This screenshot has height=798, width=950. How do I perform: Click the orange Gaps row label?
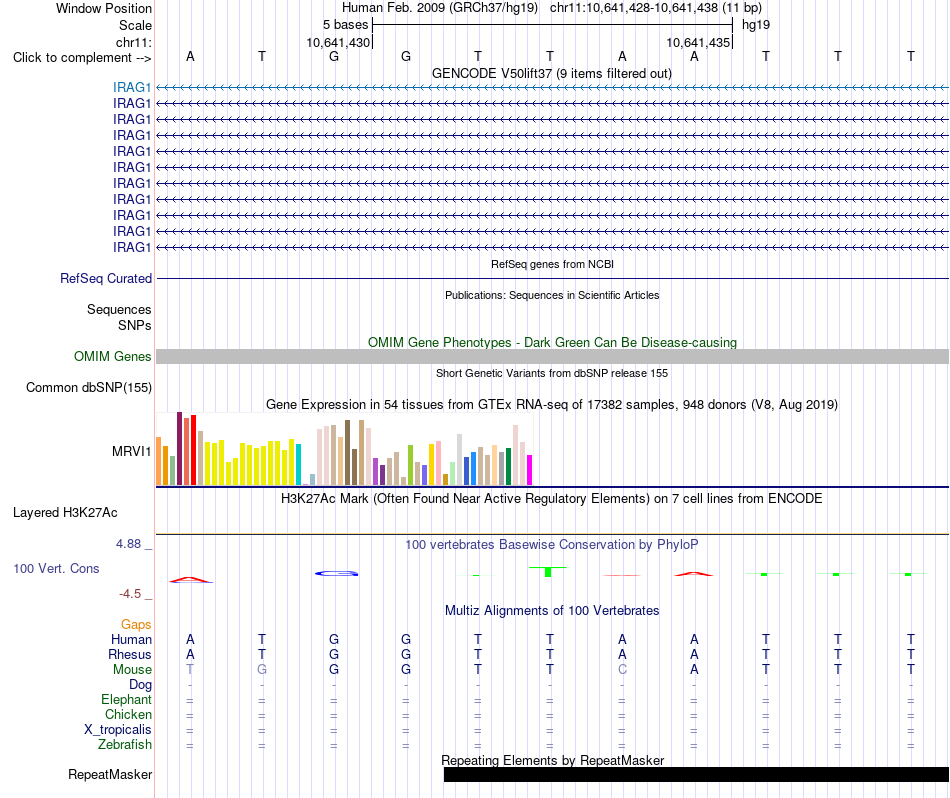pyautogui.click(x=136, y=624)
